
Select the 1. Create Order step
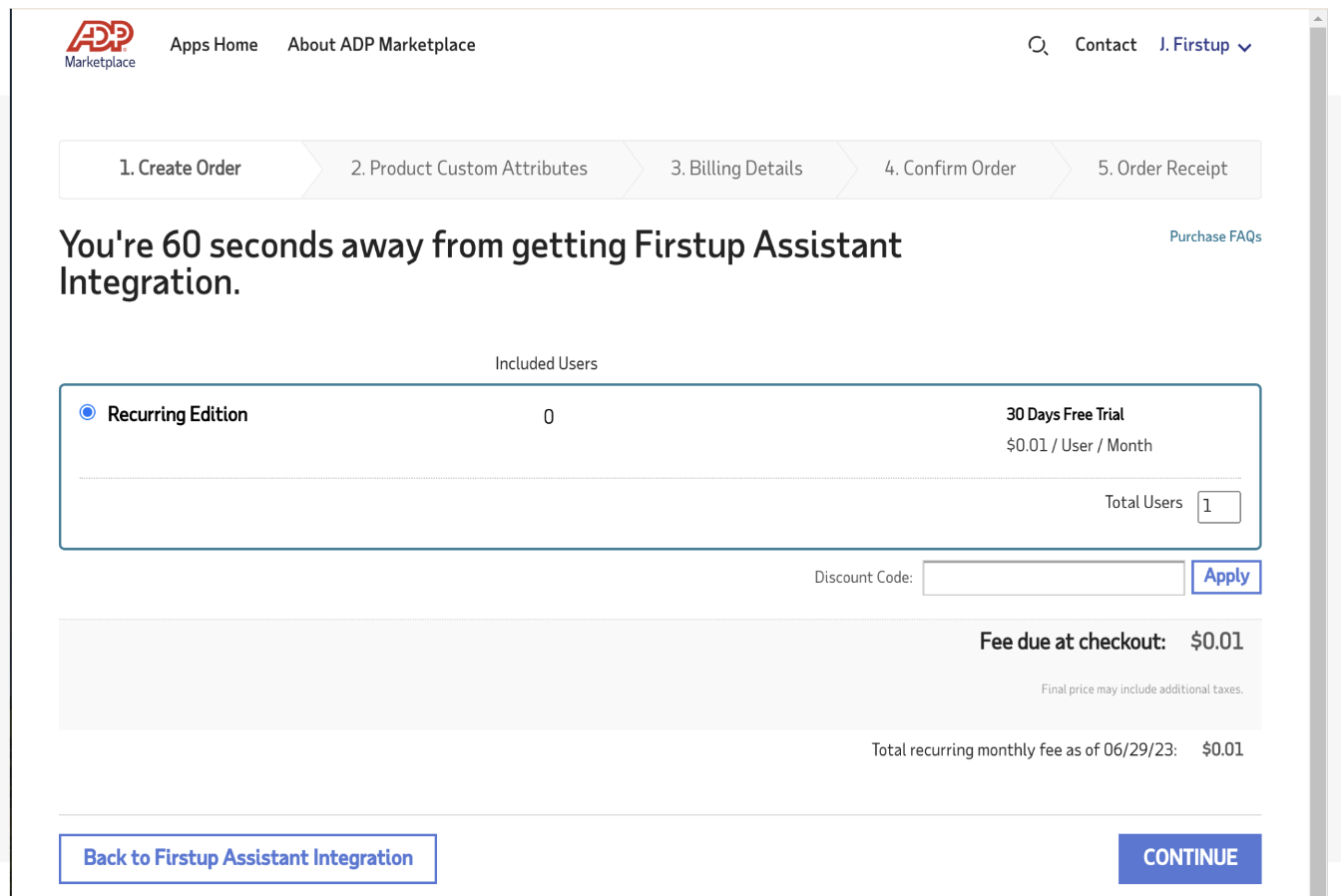click(181, 169)
